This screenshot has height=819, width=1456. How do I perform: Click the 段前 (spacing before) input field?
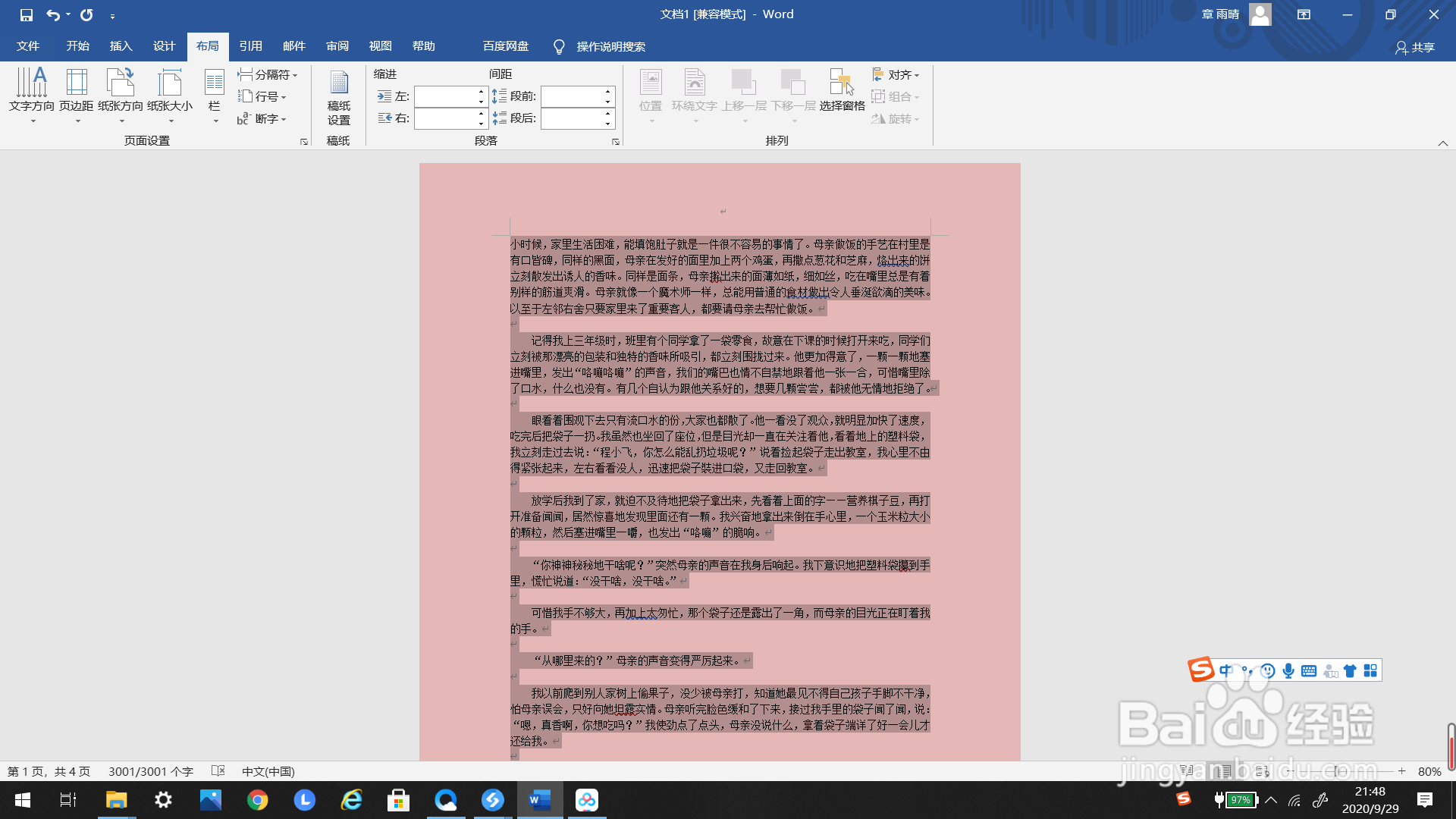point(572,96)
